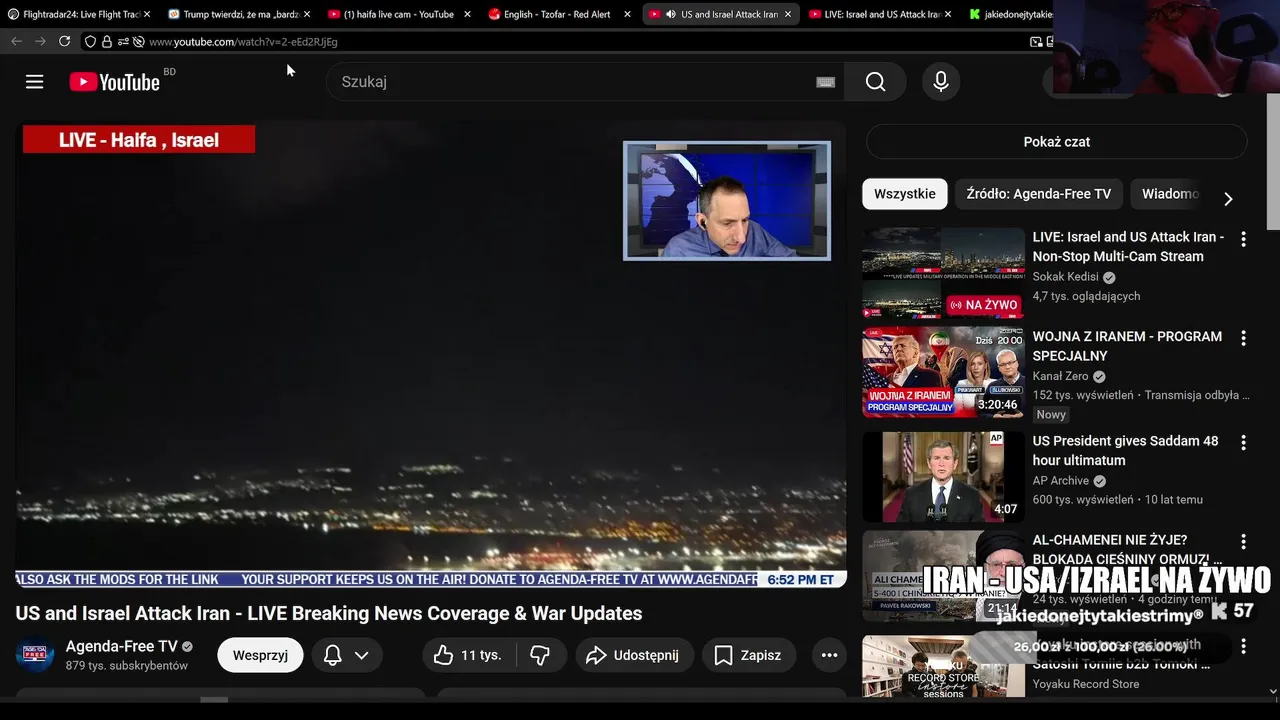Go back with browser back arrow
1280x720 pixels.
[x=16, y=41]
